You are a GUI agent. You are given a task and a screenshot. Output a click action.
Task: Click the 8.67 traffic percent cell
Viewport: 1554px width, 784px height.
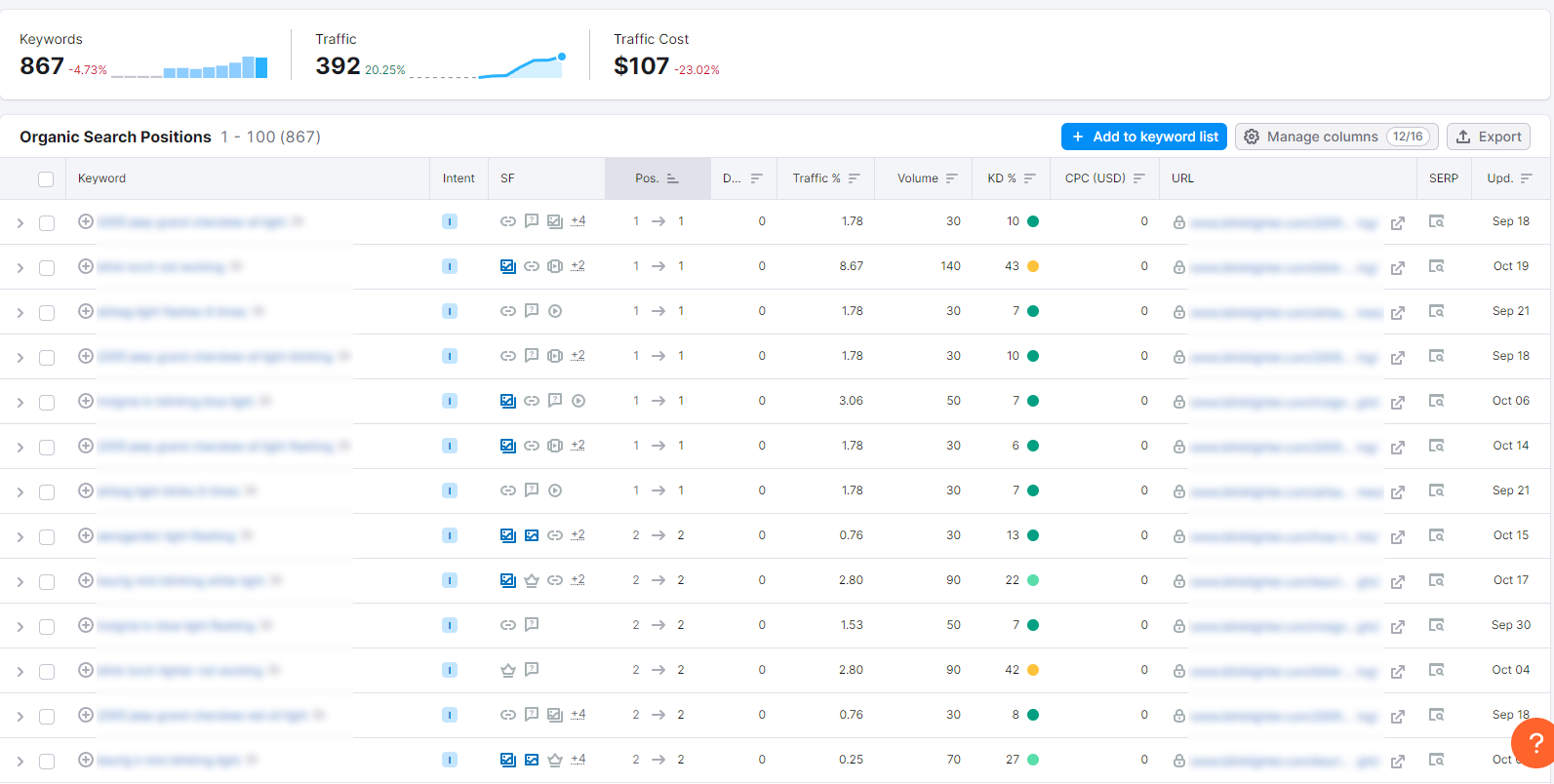851,266
